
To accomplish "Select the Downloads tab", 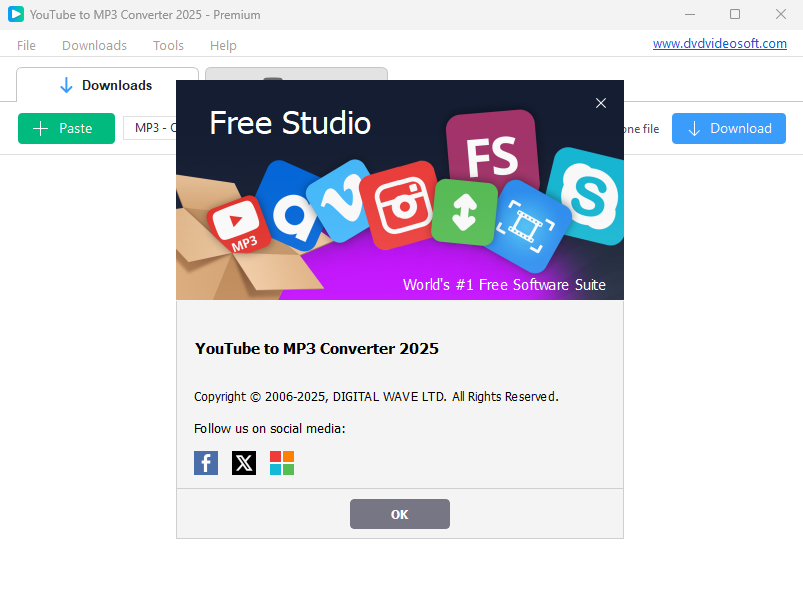I will (x=107, y=85).
